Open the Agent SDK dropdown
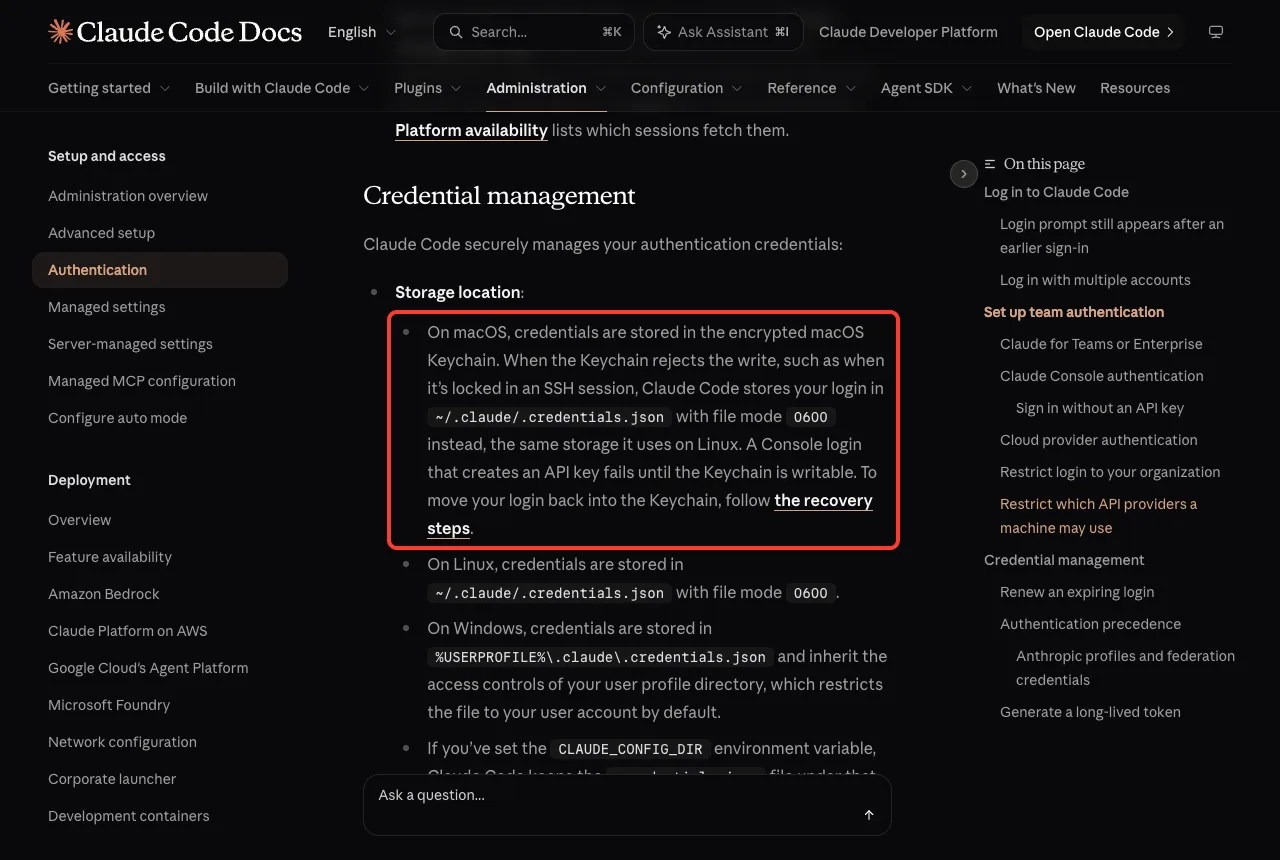Viewport: 1280px width, 860px height. pos(927,88)
